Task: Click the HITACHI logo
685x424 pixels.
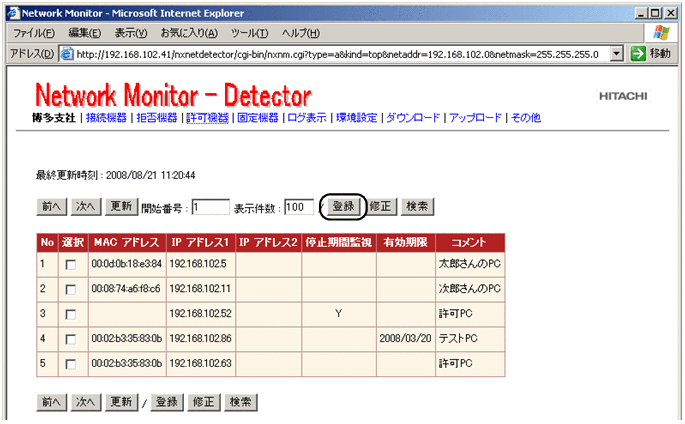Action: click(x=623, y=96)
